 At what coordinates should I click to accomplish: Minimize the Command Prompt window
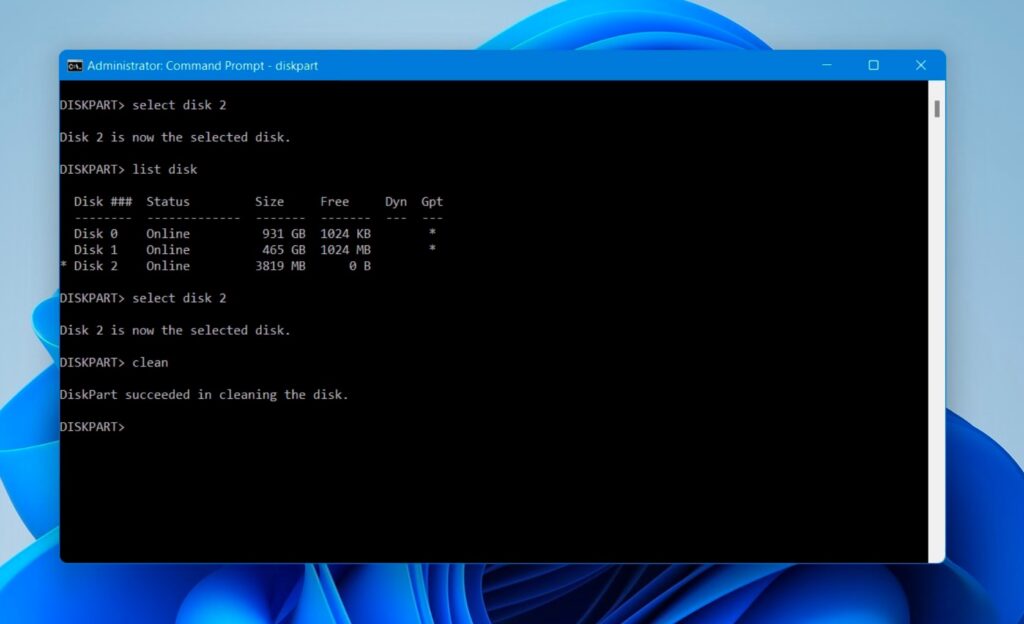click(x=826, y=65)
